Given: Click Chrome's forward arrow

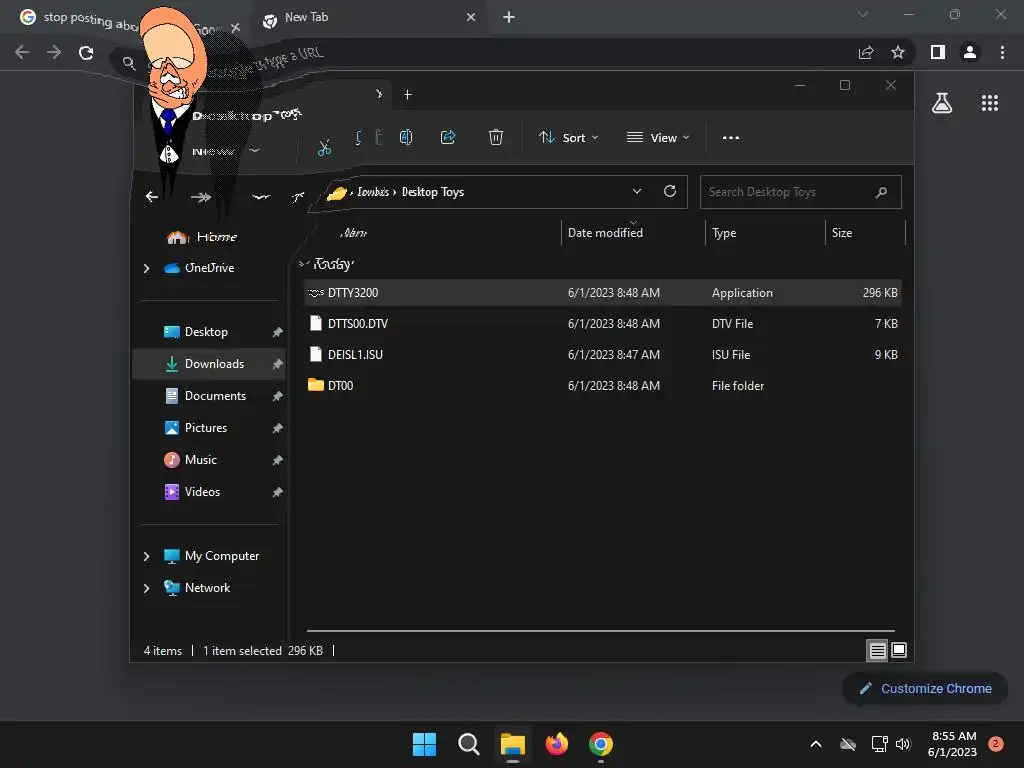Looking at the screenshot, I should click(x=54, y=52).
